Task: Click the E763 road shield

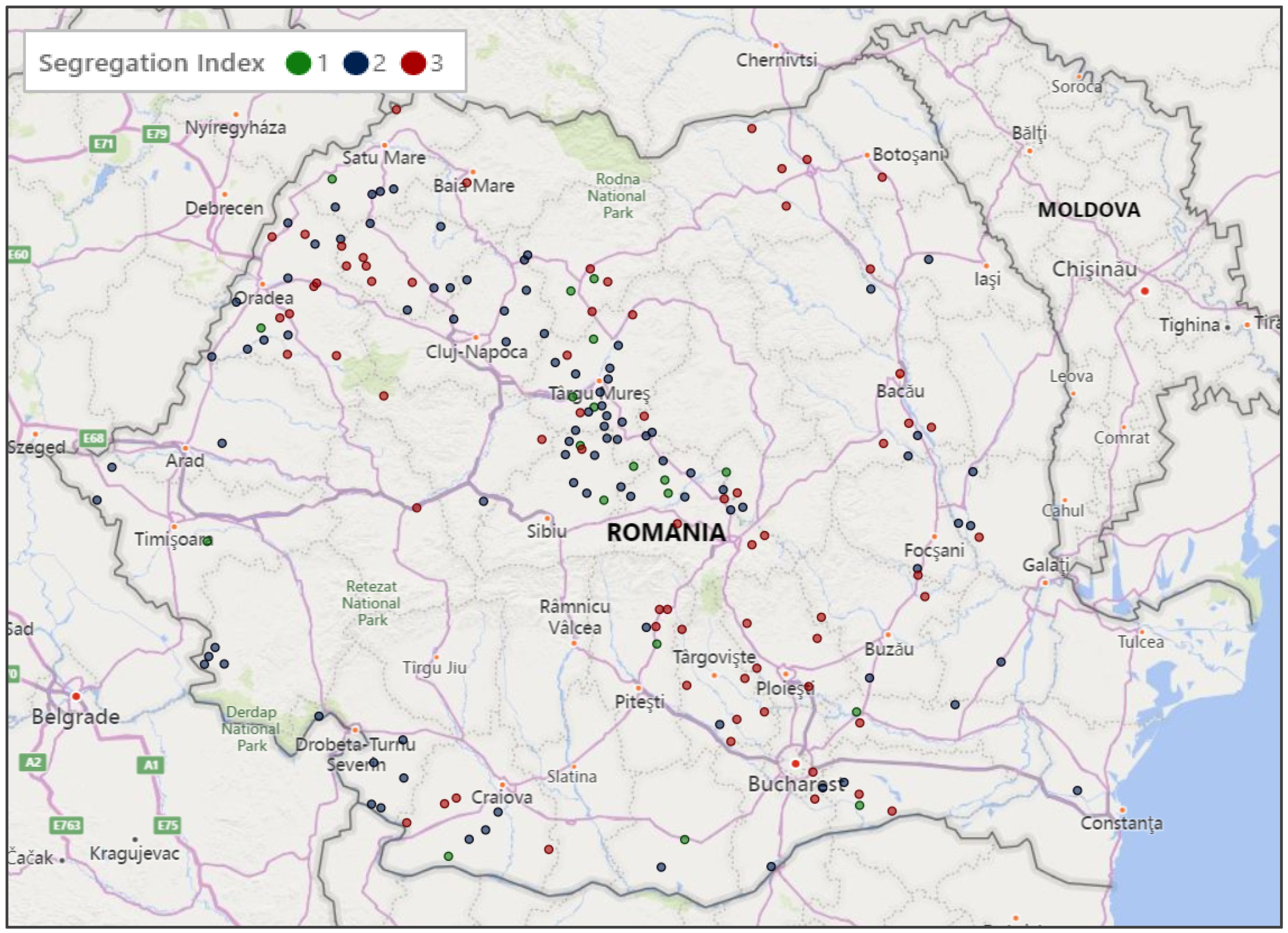Action: tap(66, 825)
